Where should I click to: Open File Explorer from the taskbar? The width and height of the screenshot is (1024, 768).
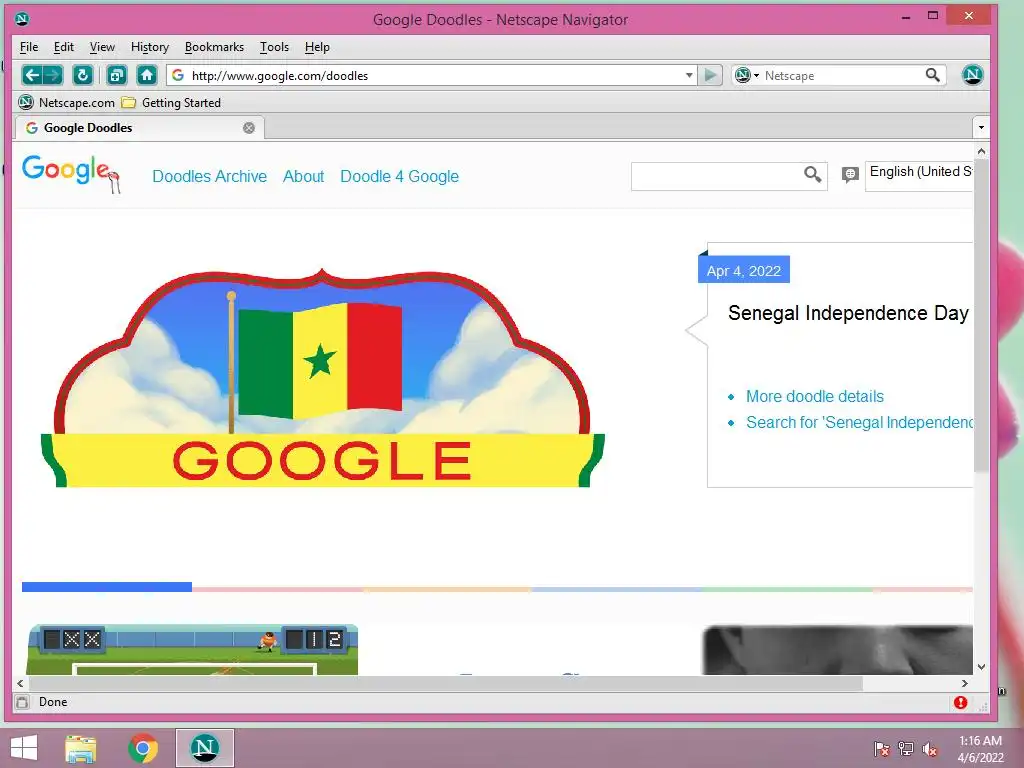(x=81, y=748)
